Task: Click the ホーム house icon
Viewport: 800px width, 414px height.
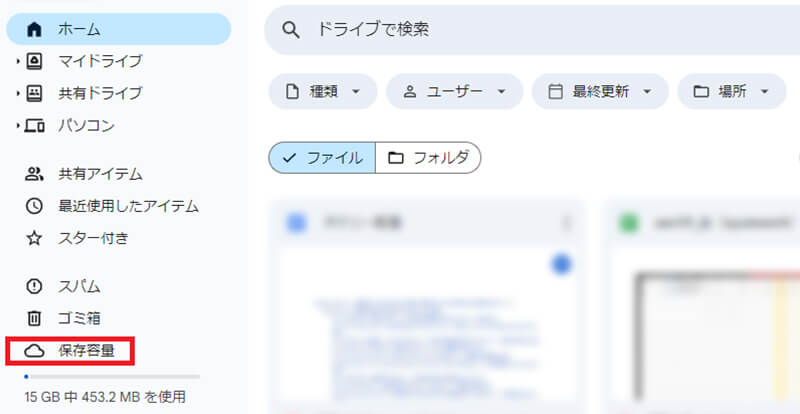Action: (x=34, y=29)
